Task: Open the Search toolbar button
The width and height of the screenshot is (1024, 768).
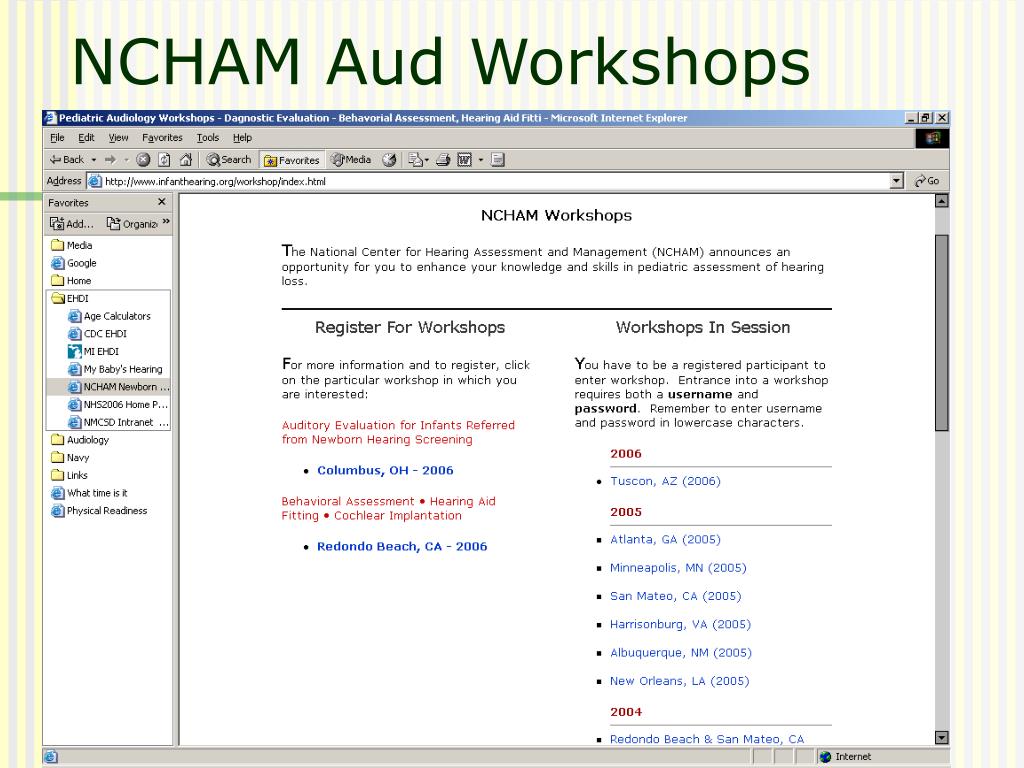Action: [229, 159]
